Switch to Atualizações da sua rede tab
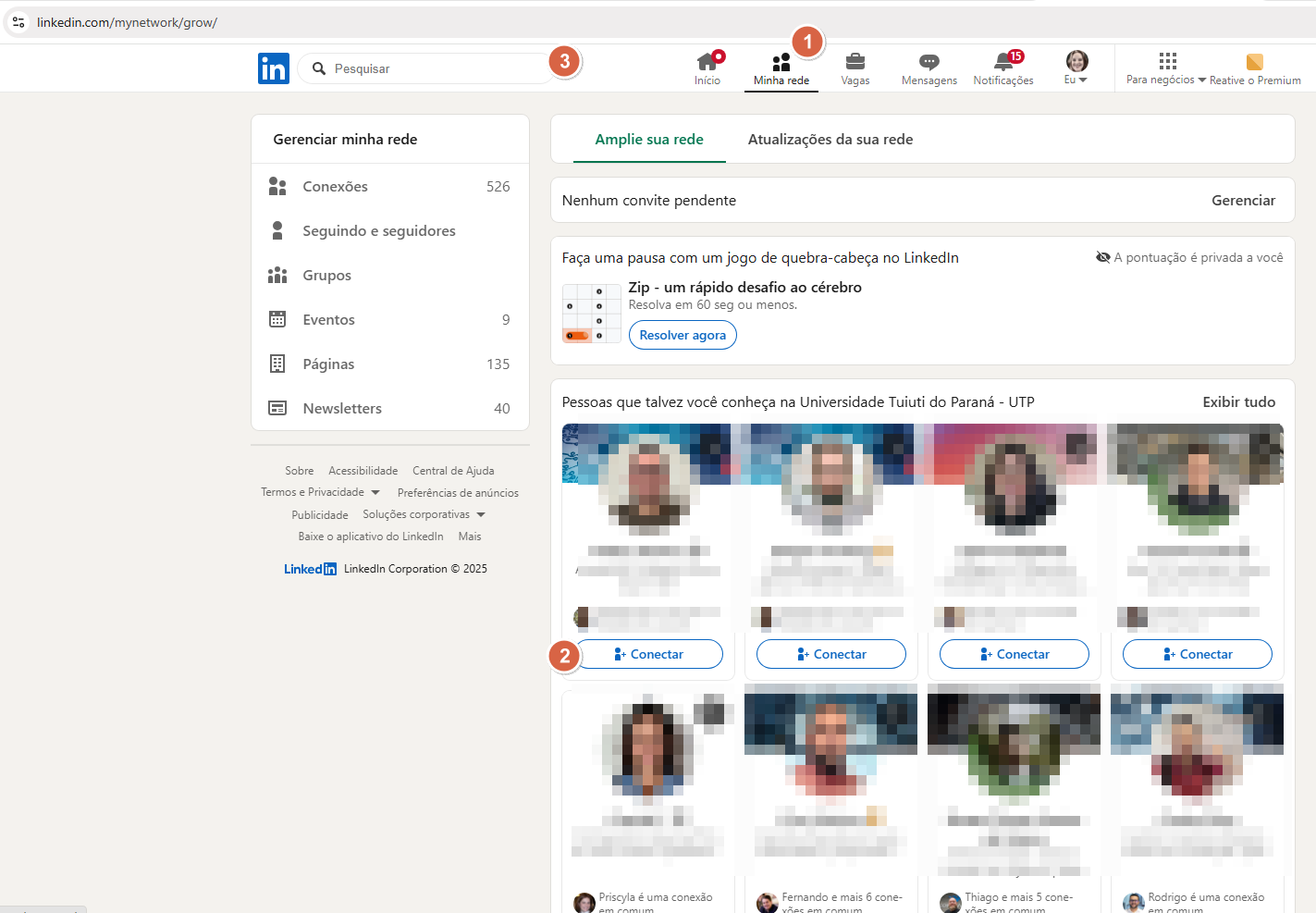The width and height of the screenshot is (1316, 913). tap(830, 140)
